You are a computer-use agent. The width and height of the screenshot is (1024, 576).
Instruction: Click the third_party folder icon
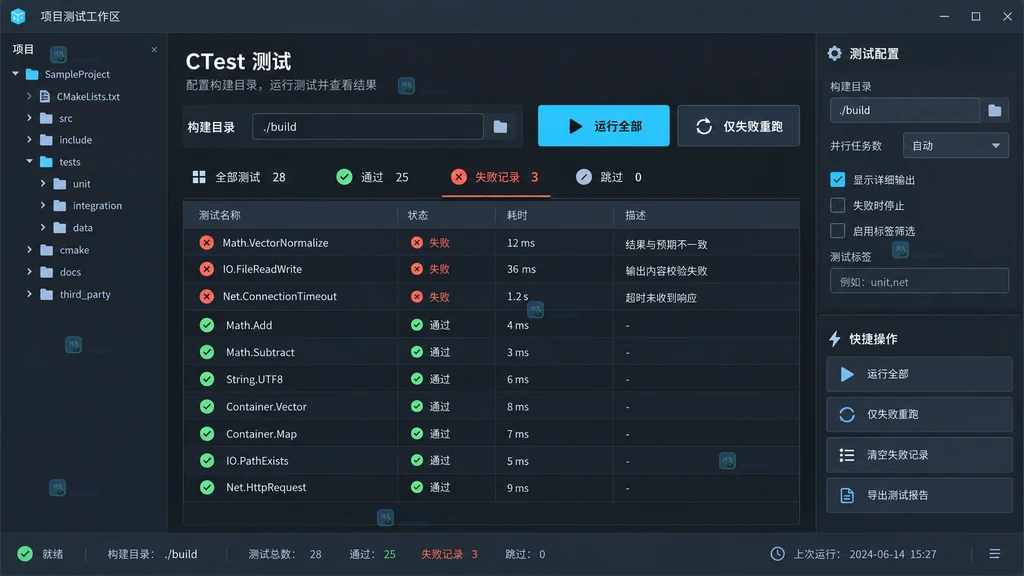[46, 295]
